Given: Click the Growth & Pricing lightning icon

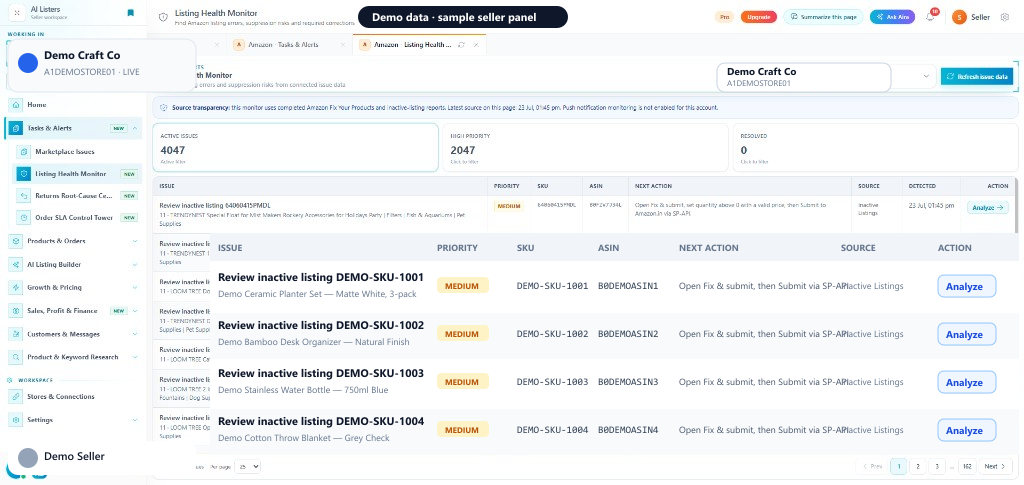Looking at the screenshot, I should tap(15, 287).
